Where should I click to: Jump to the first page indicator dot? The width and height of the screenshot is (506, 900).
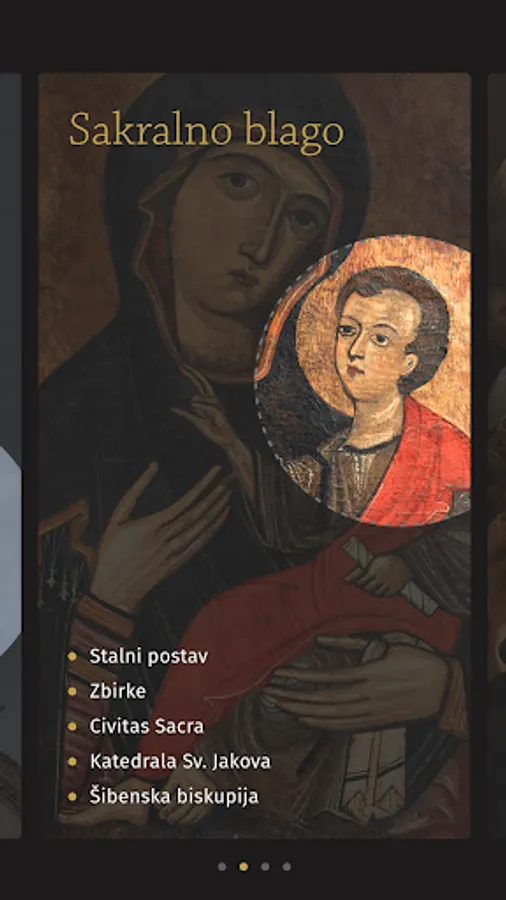pos(222,867)
